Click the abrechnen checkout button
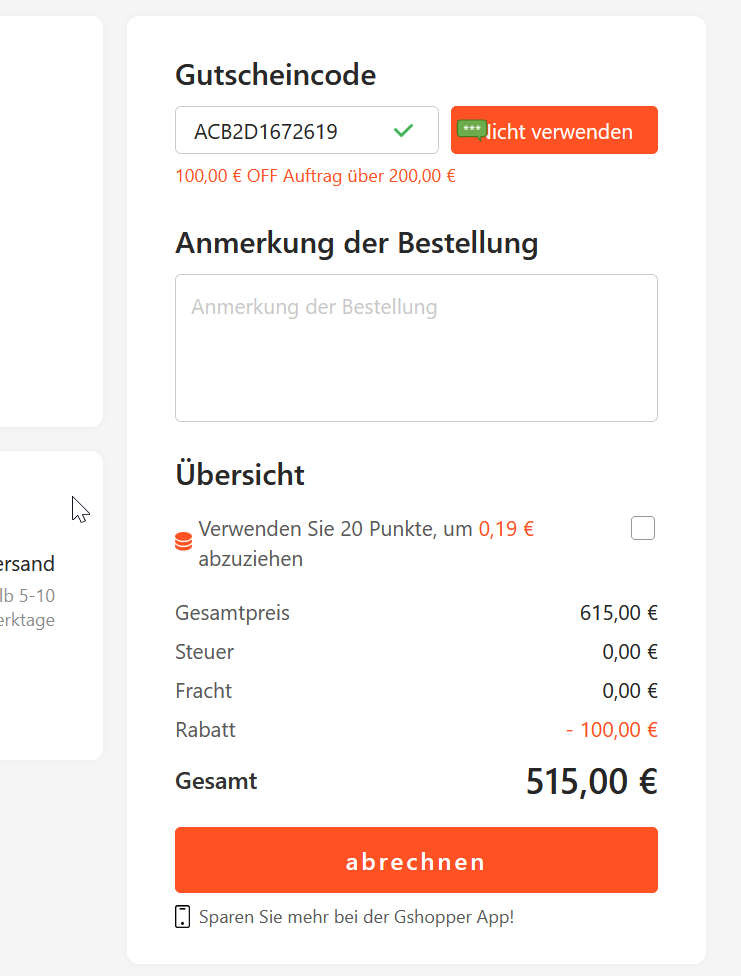The image size is (741, 976). click(x=416, y=860)
